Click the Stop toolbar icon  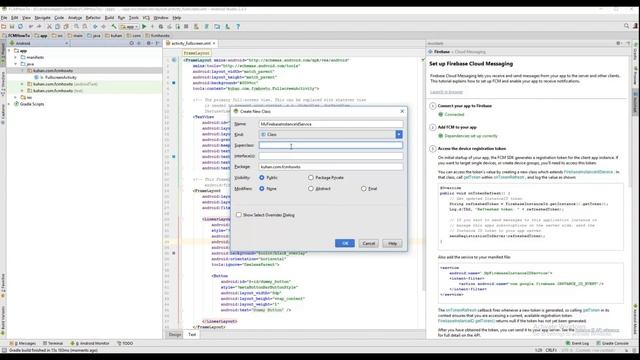click(x=186, y=27)
